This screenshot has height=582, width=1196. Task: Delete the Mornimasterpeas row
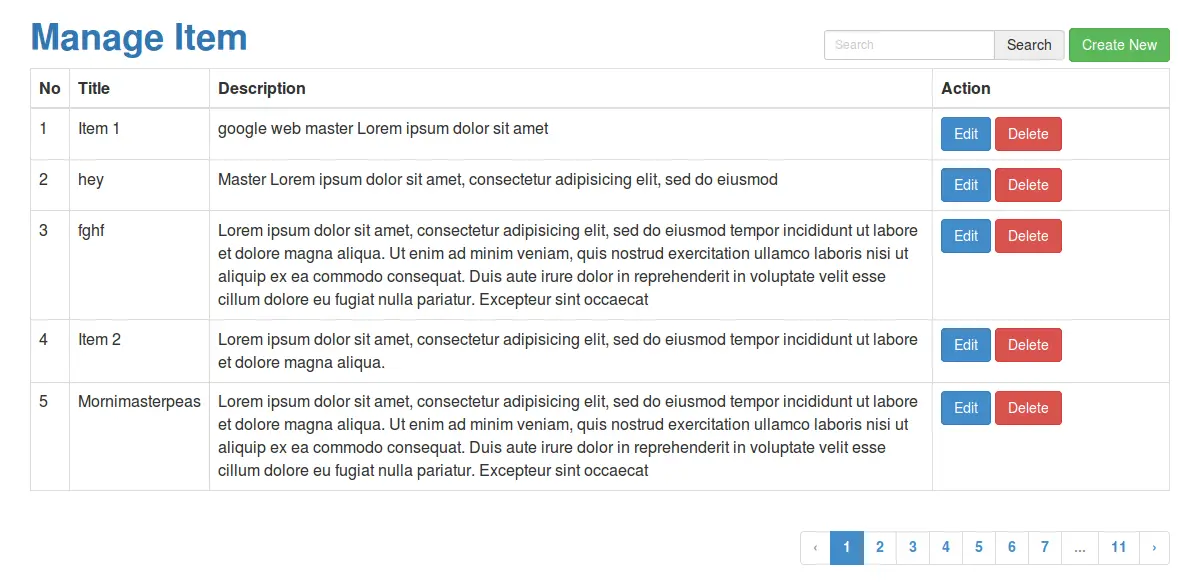coord(1028,407)
